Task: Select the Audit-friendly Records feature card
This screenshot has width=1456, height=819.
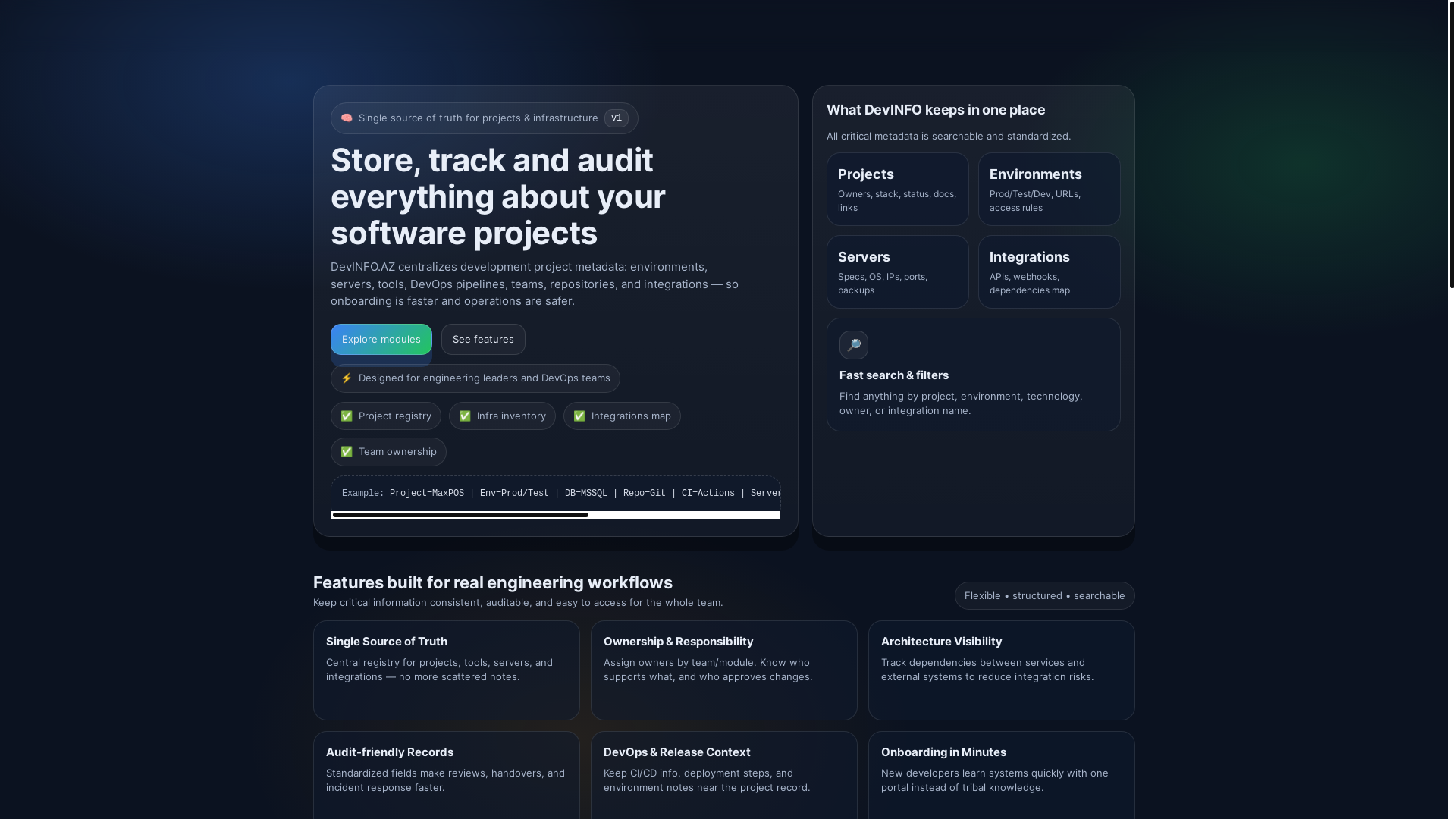Action: pos(447,775)
